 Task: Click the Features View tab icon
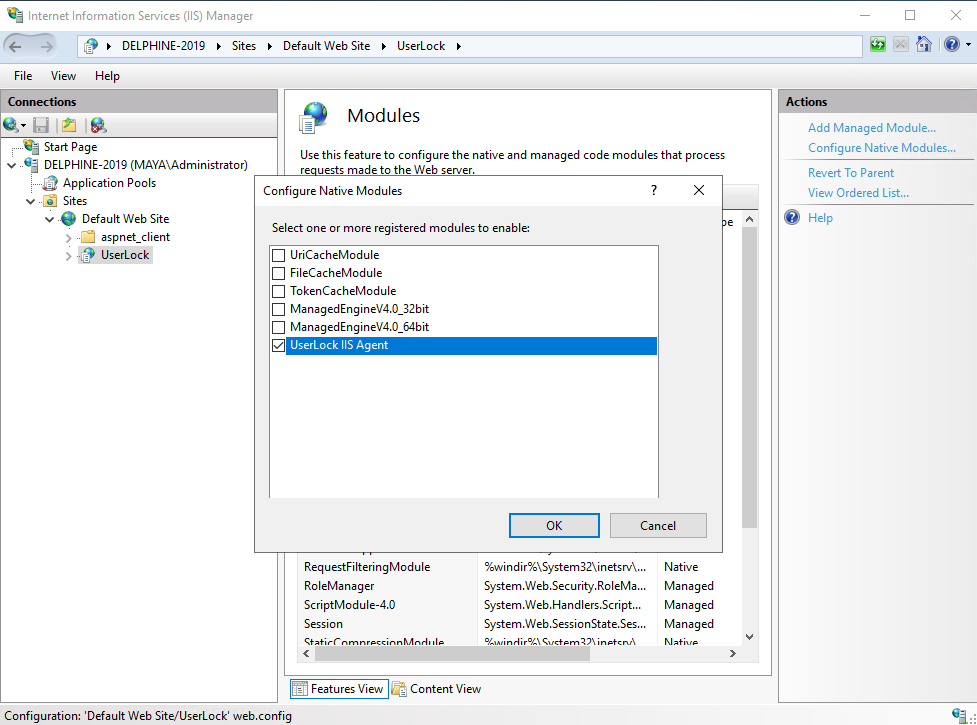pyautogui.click(x=300, y=689)
